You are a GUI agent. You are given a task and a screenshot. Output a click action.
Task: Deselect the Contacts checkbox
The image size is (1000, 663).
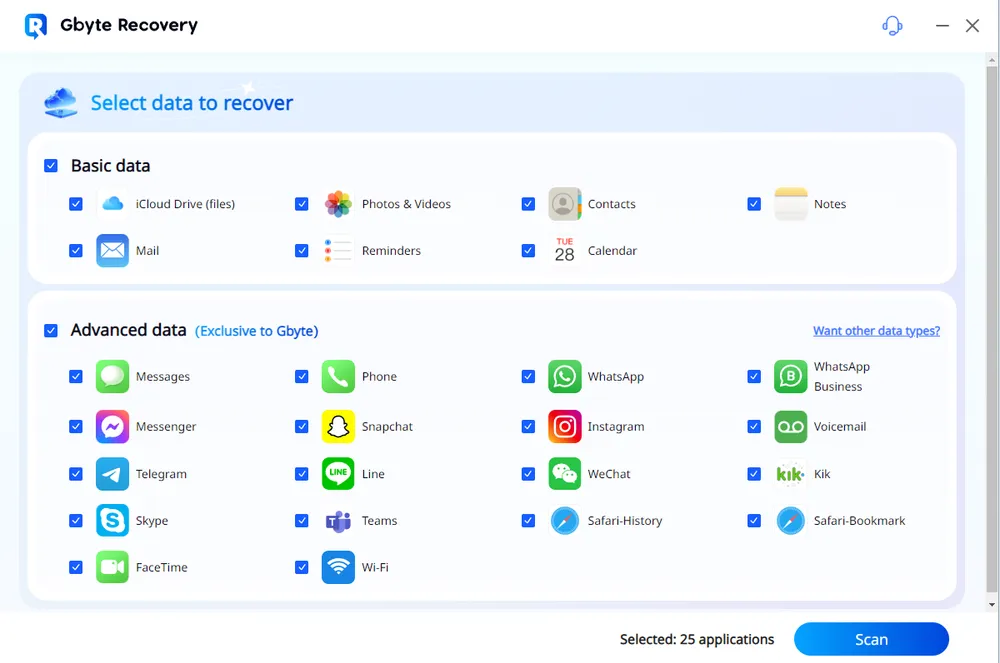(x=528, y=204)
